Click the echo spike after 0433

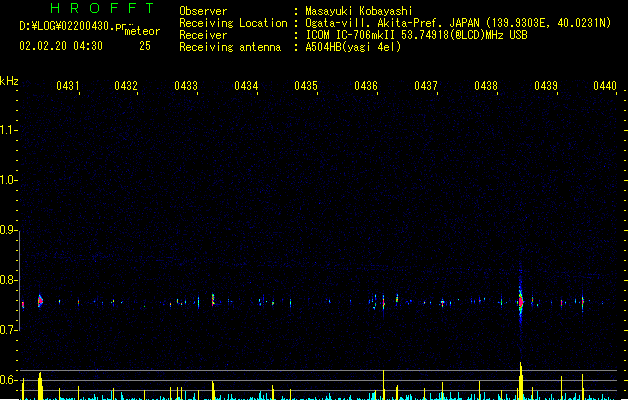[213, 300]
